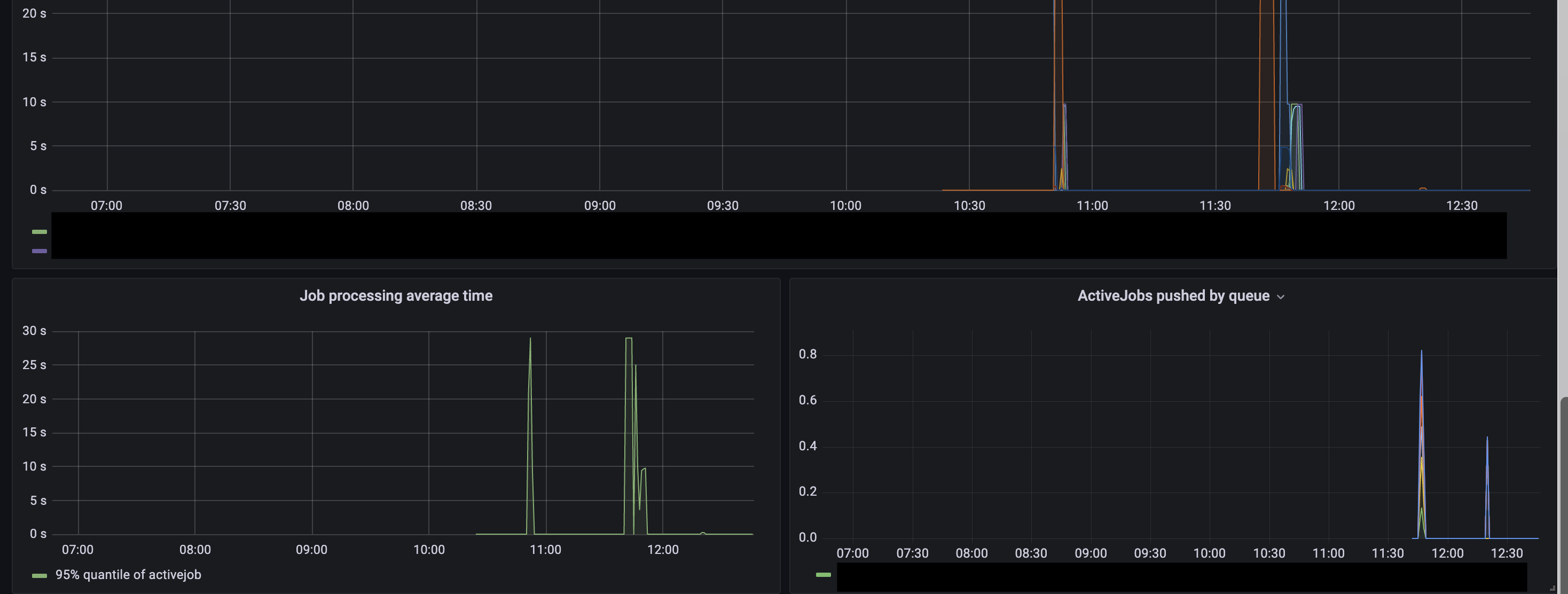Click the 12:30 axis label in ActiveJobs chart

click(x=1507, y=553)
